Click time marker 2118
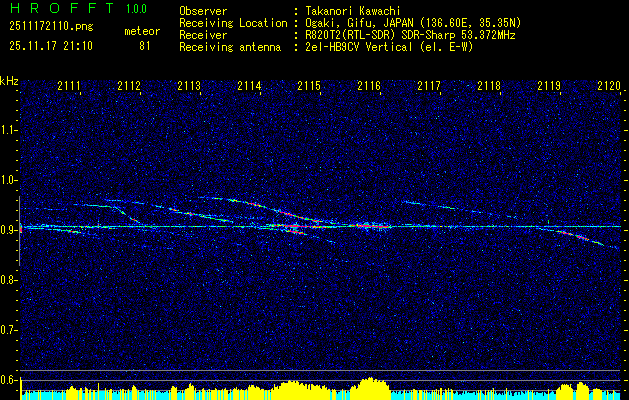This screenshot has width=629, height=400. pyautogui.click(x=489, y=86)
